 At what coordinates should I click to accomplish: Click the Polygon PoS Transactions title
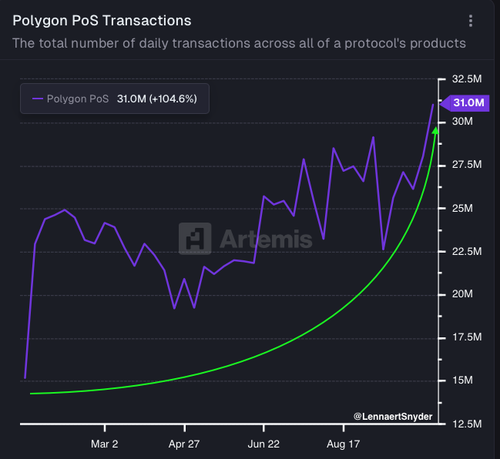pyautogui.click(x=102, y=21)
